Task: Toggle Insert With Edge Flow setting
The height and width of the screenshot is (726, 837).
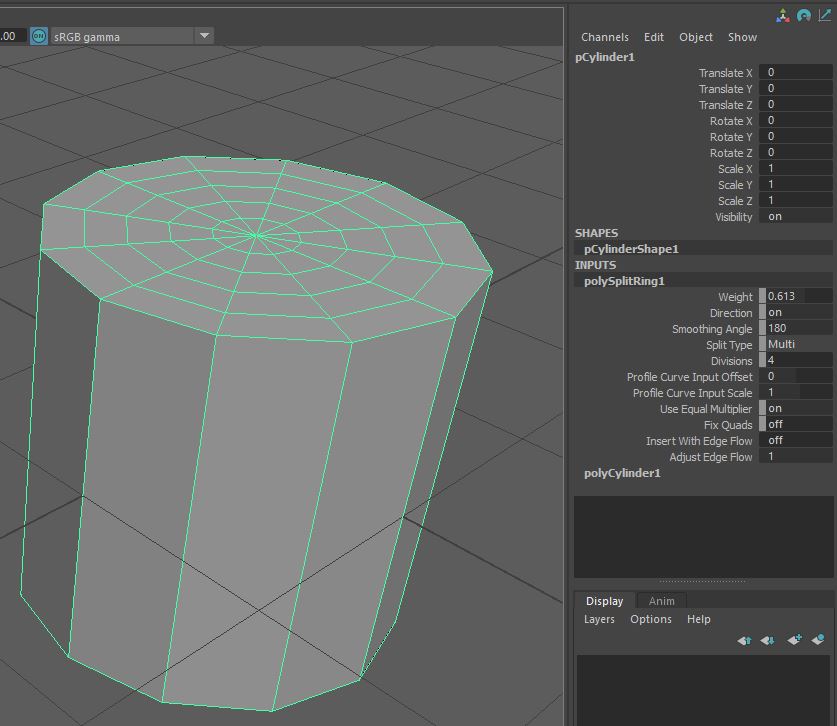Action: click(795, 440)
